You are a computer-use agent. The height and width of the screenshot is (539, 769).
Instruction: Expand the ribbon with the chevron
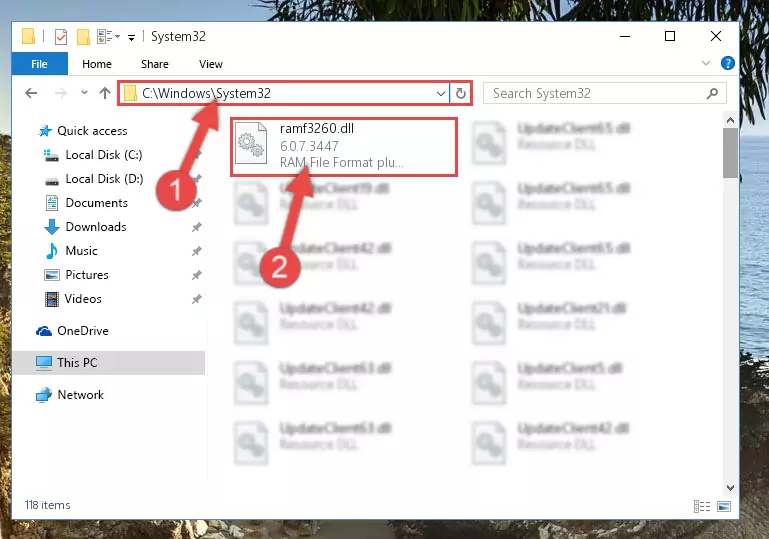(706, 63)
